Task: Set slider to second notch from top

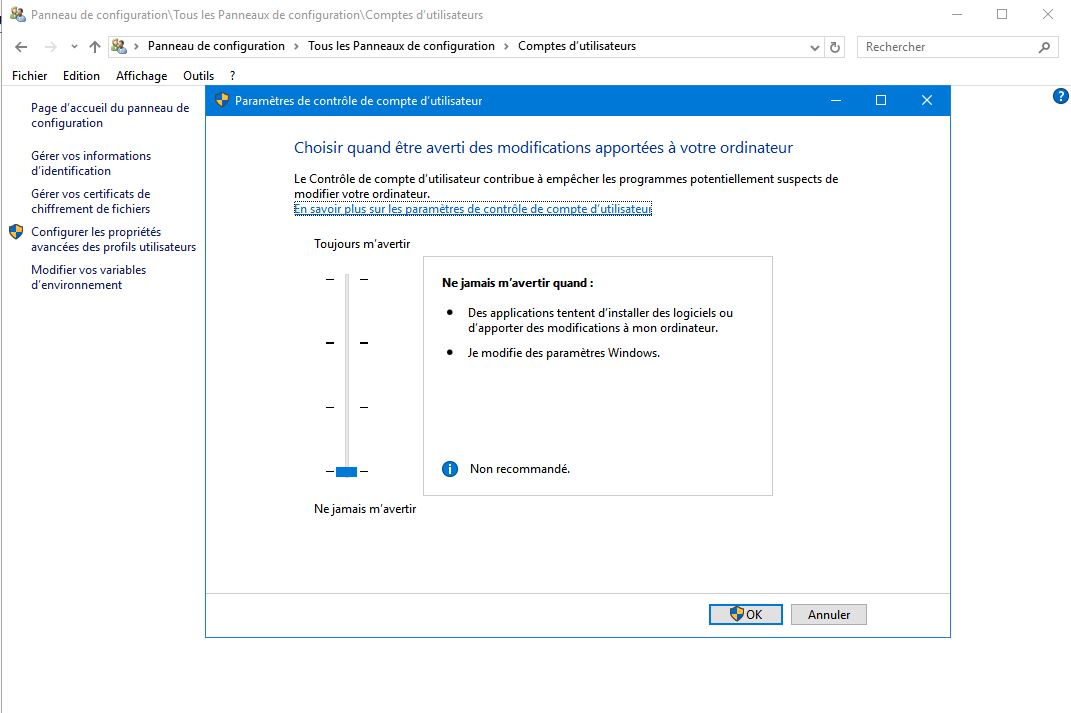Action: pos(347,343)
